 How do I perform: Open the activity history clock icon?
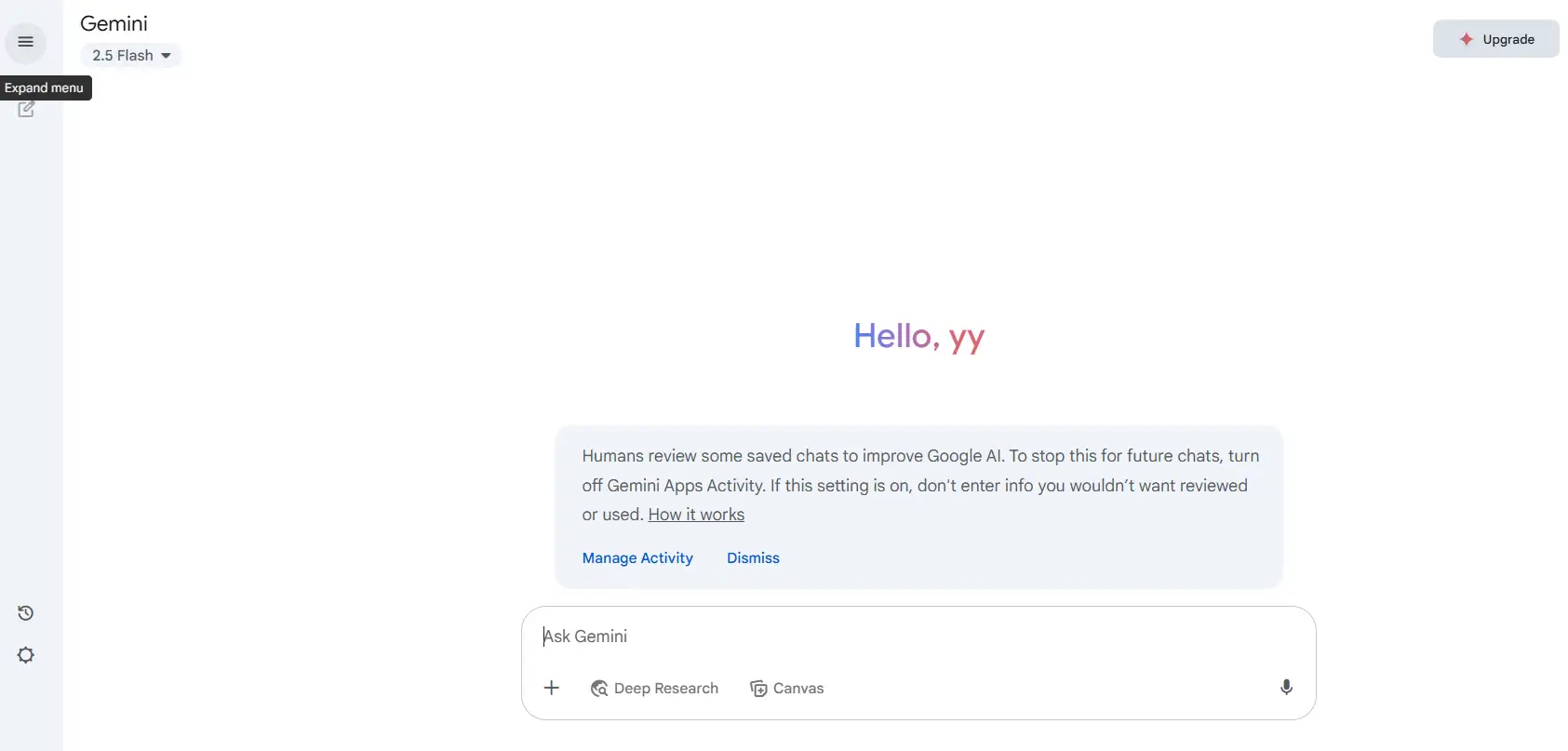click(x=26, y=613)
